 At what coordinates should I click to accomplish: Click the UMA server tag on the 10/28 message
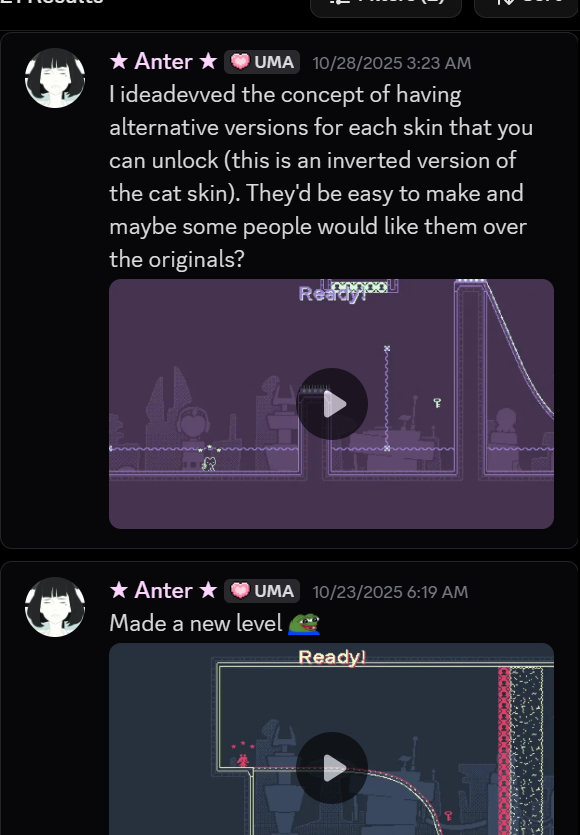tap(262, 62)
